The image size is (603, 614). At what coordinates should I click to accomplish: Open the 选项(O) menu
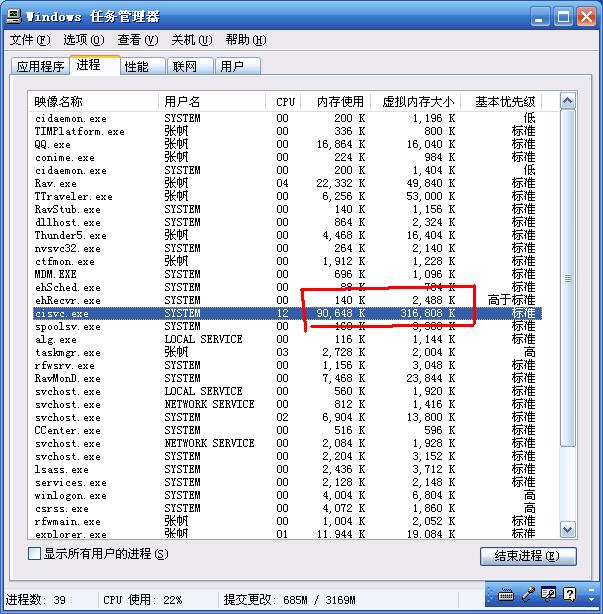click(x=83, y=40)
